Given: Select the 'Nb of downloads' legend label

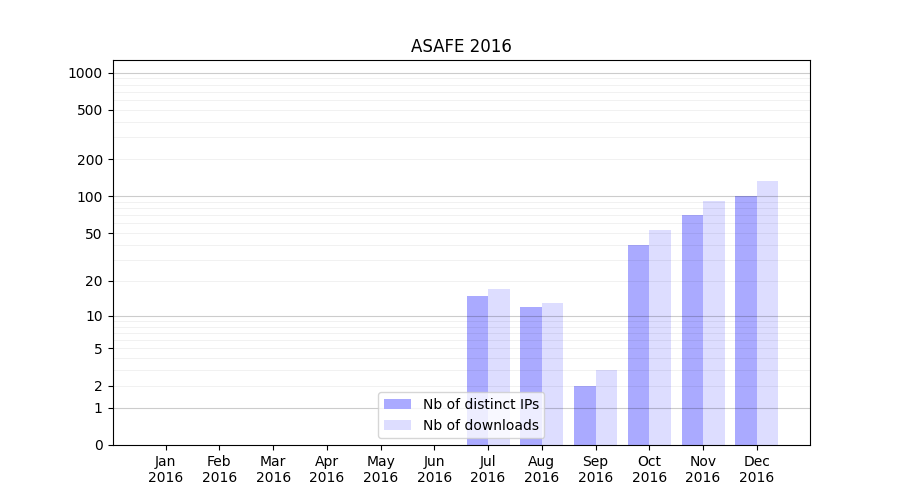Looking at the screenshot, I should pos(480,425).
